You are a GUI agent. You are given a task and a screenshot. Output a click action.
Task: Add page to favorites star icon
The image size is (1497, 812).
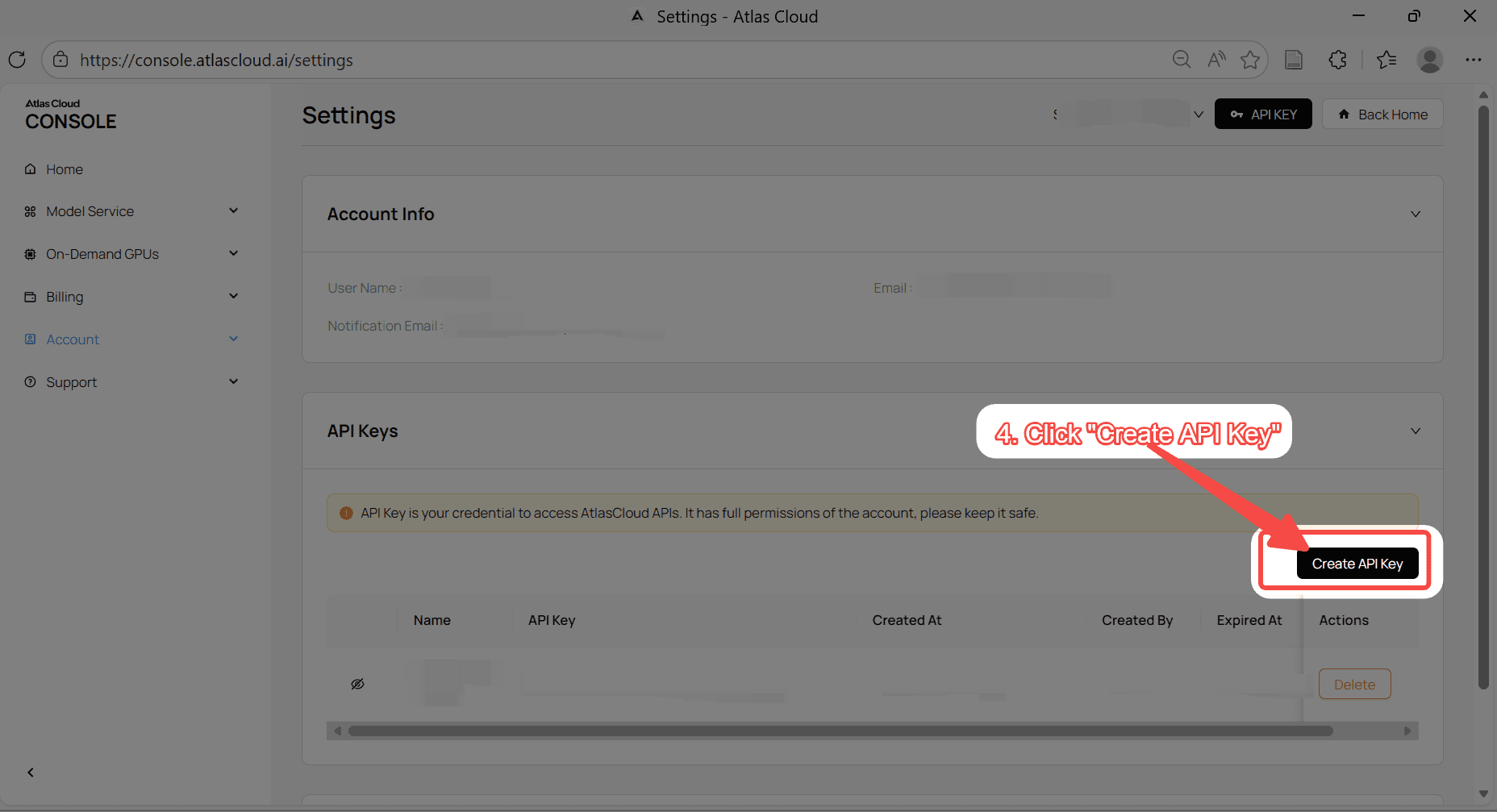tap(1250, 60)
